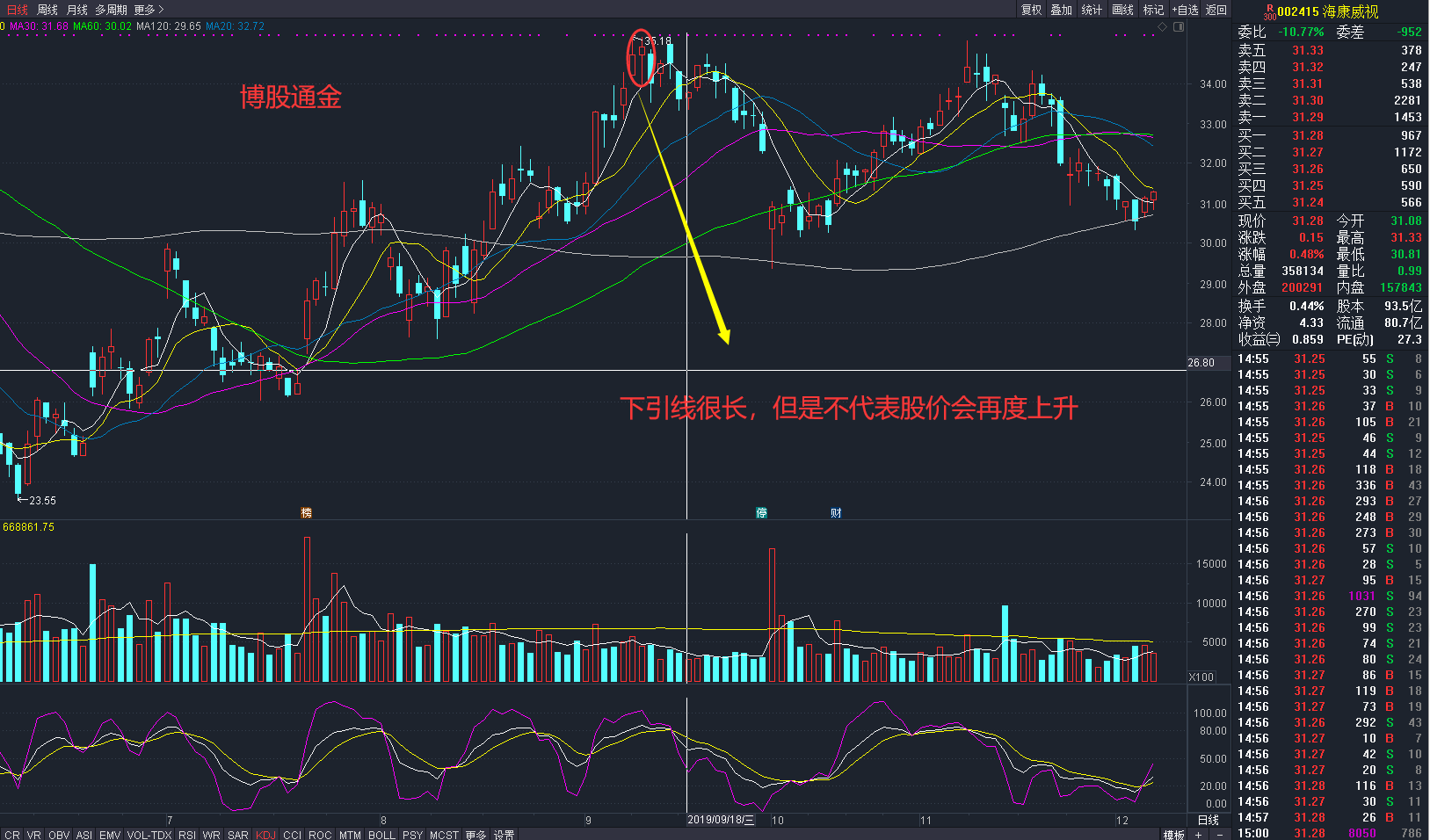Zoom out with the minus button
Screen dimensions: 1430x840
click(1220, 835)
